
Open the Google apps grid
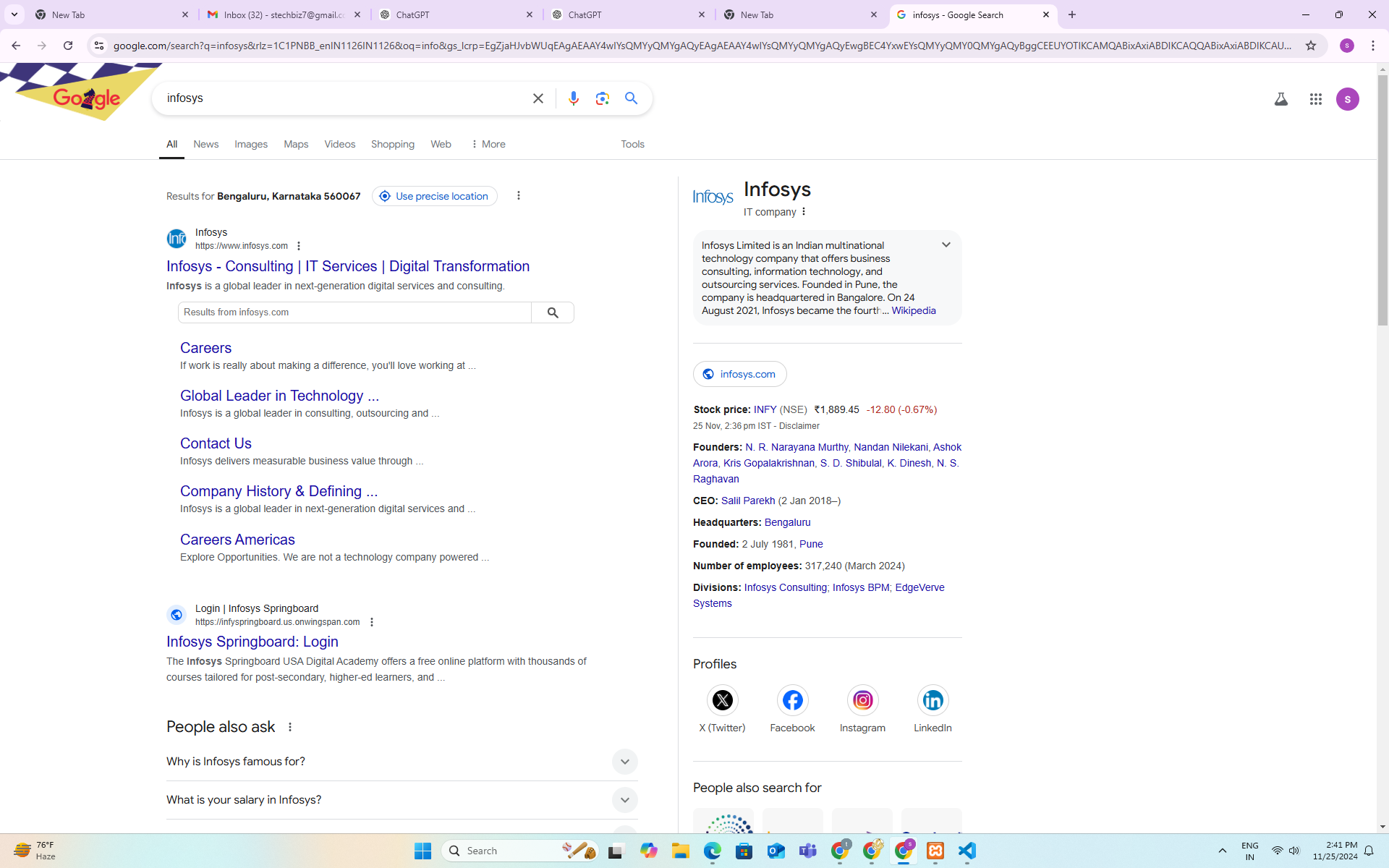[1315, 99]
